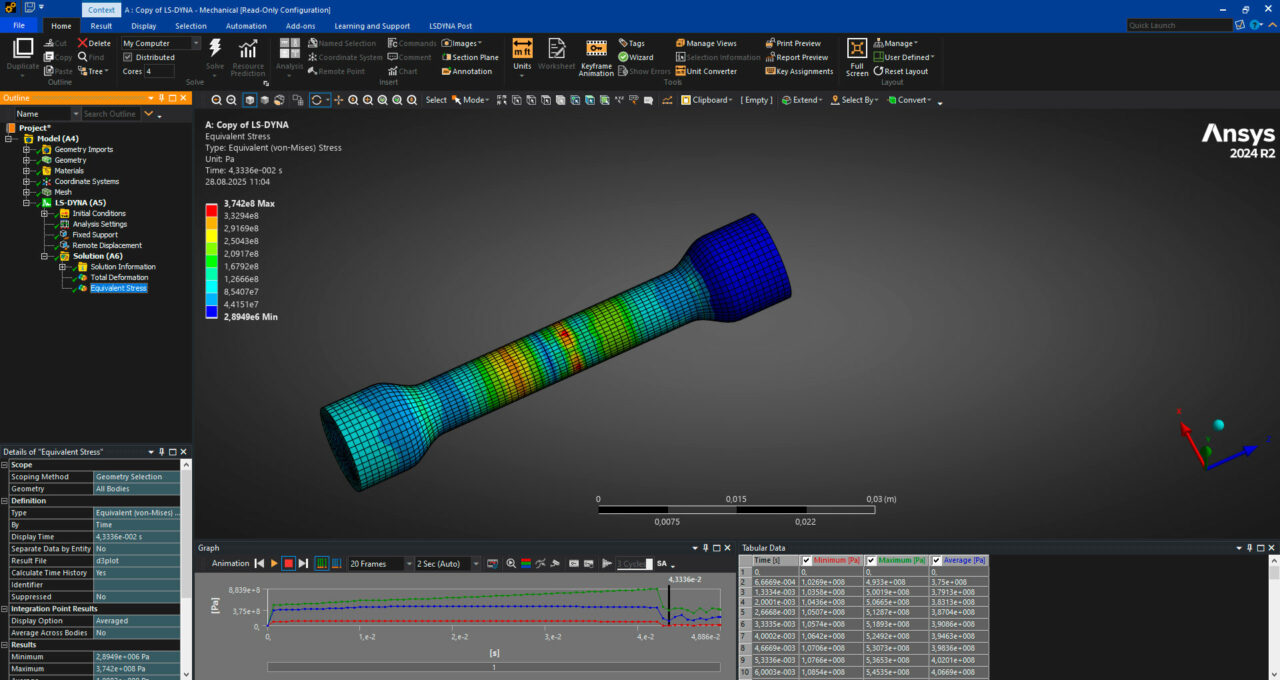Click the Extend selection button
Screen dimensions: 1280x680
(802, 100)
